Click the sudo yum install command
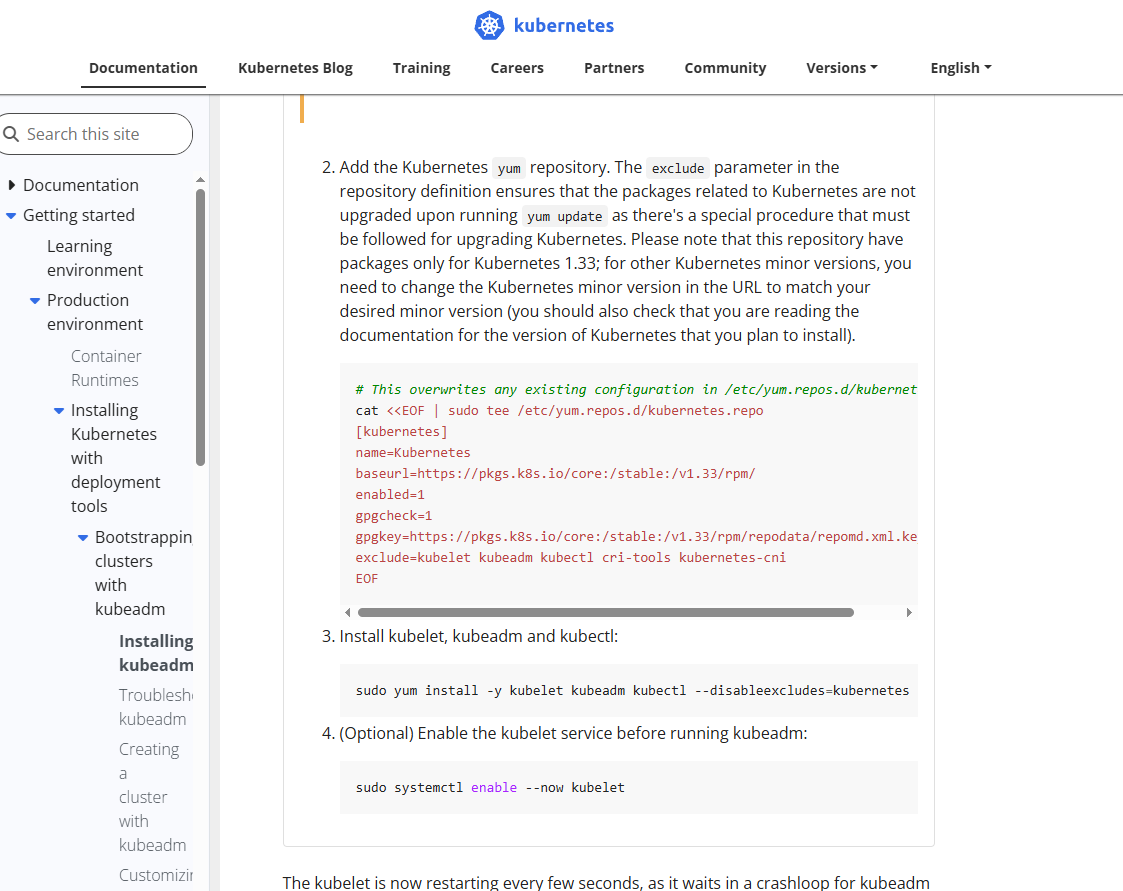The width and height of the screenshot is (1123, 891). click(x=632, y=690)
